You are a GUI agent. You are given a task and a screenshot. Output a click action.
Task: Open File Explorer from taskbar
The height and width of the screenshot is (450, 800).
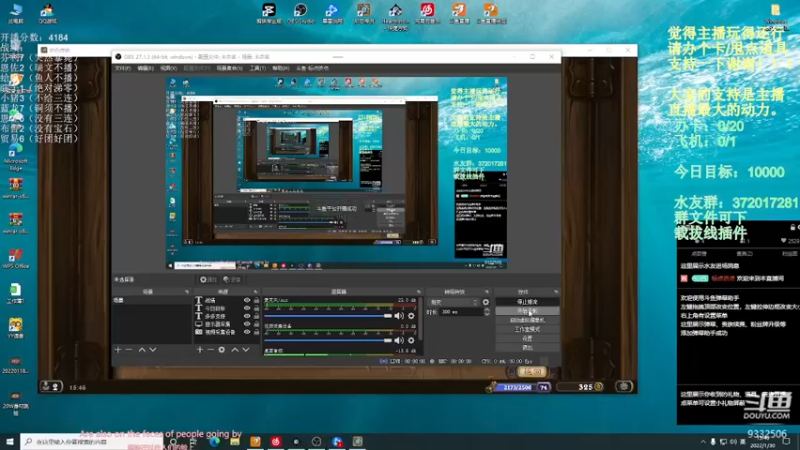(x=235, y=441)
